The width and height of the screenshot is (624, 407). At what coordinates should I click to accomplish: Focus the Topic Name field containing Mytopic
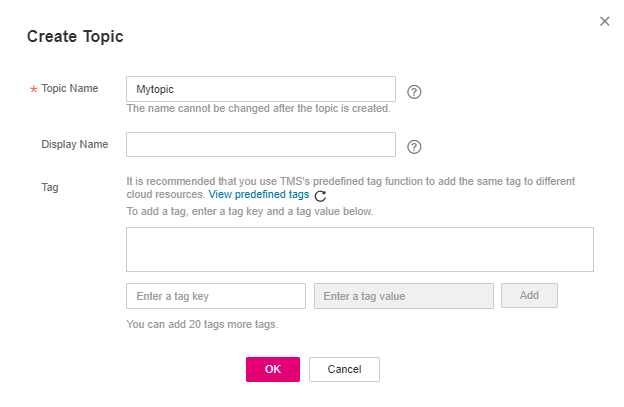point(260,89)
